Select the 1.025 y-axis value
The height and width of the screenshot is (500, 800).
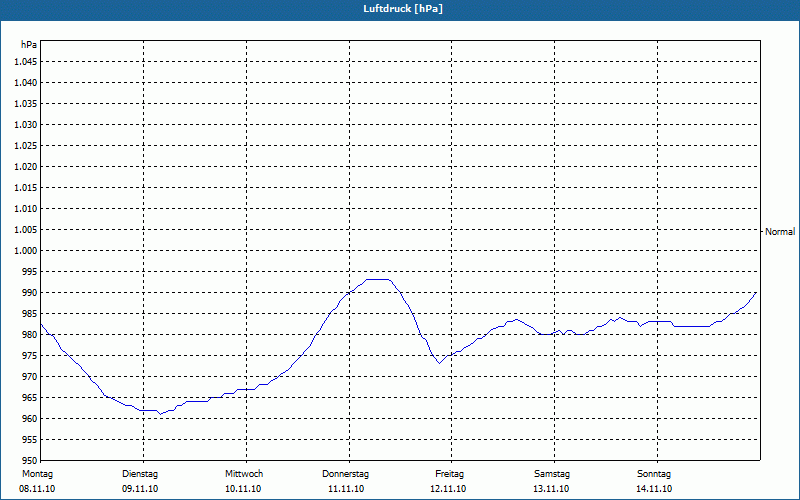pos(26,145)
